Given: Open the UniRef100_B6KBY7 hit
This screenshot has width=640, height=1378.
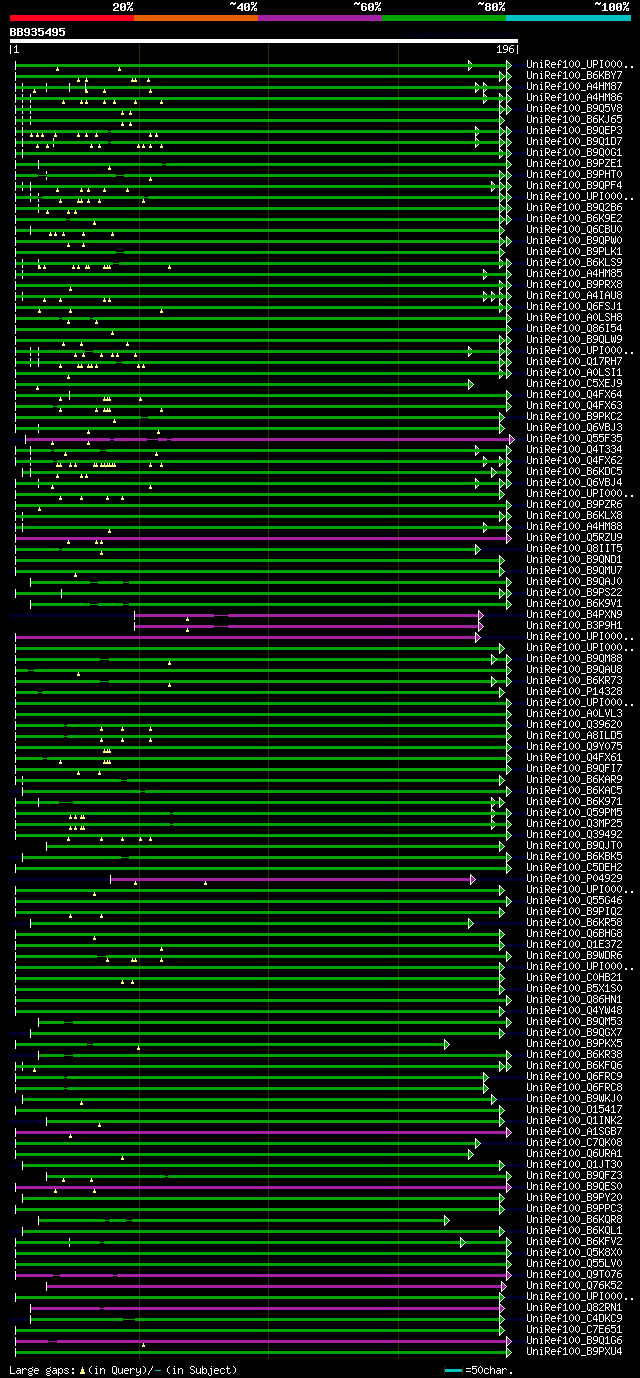Looking at the screenshot, I should pyautogui.click(x=574, y=75).
